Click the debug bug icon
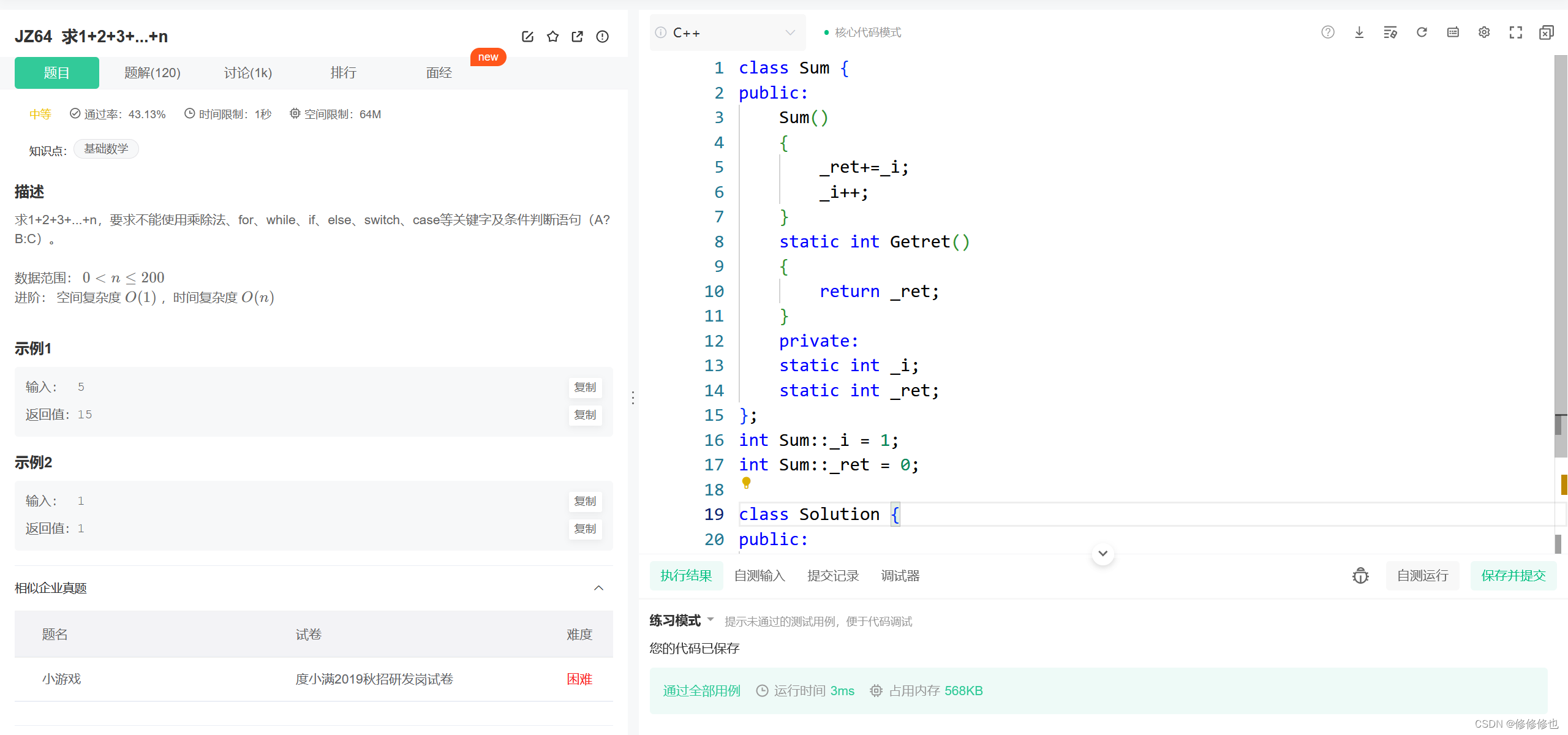Screen dimensions: 1568x735 tap(1360, 576)
